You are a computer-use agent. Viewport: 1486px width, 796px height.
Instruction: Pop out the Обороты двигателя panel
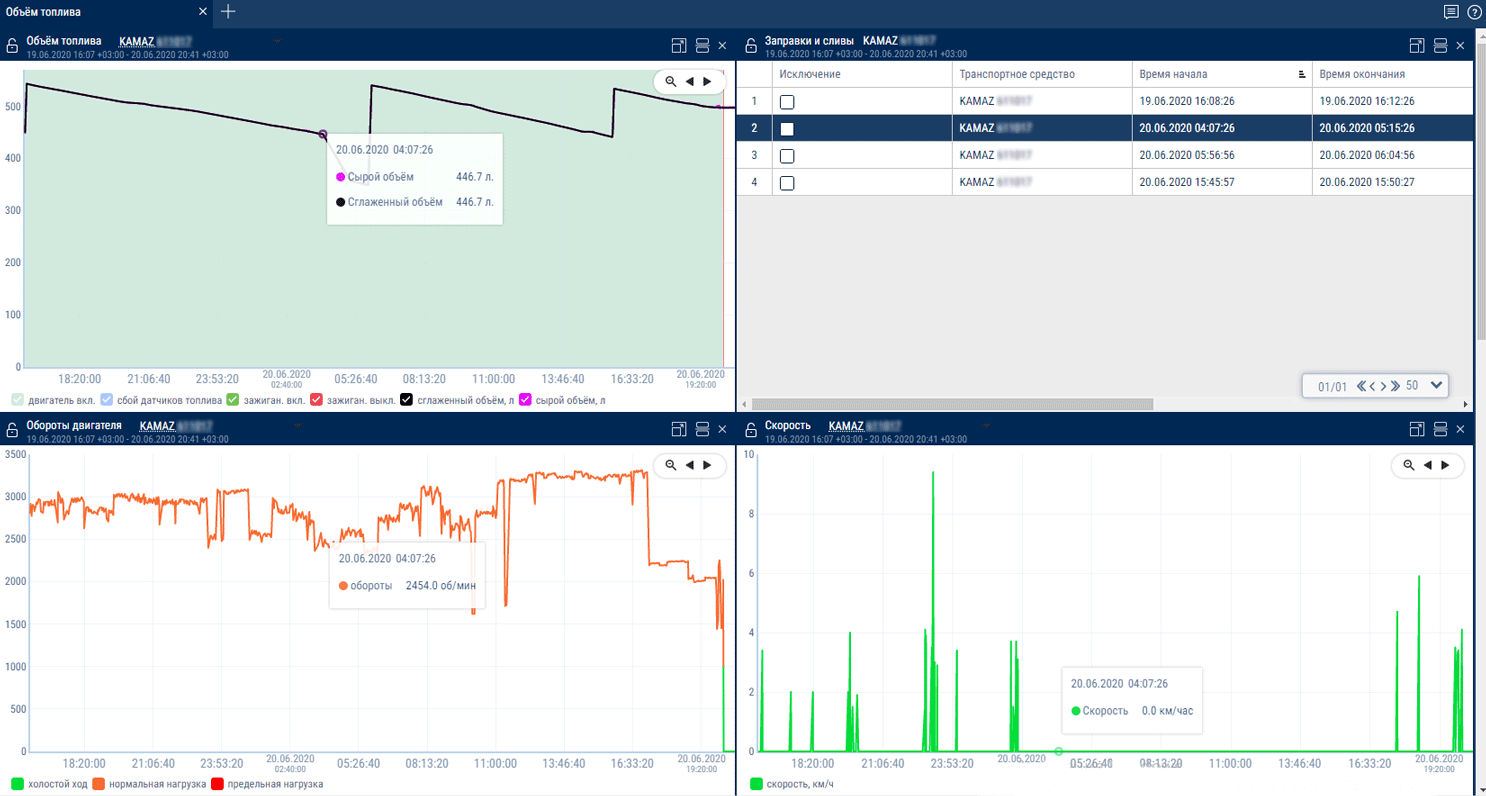click(x=679, y=429)
